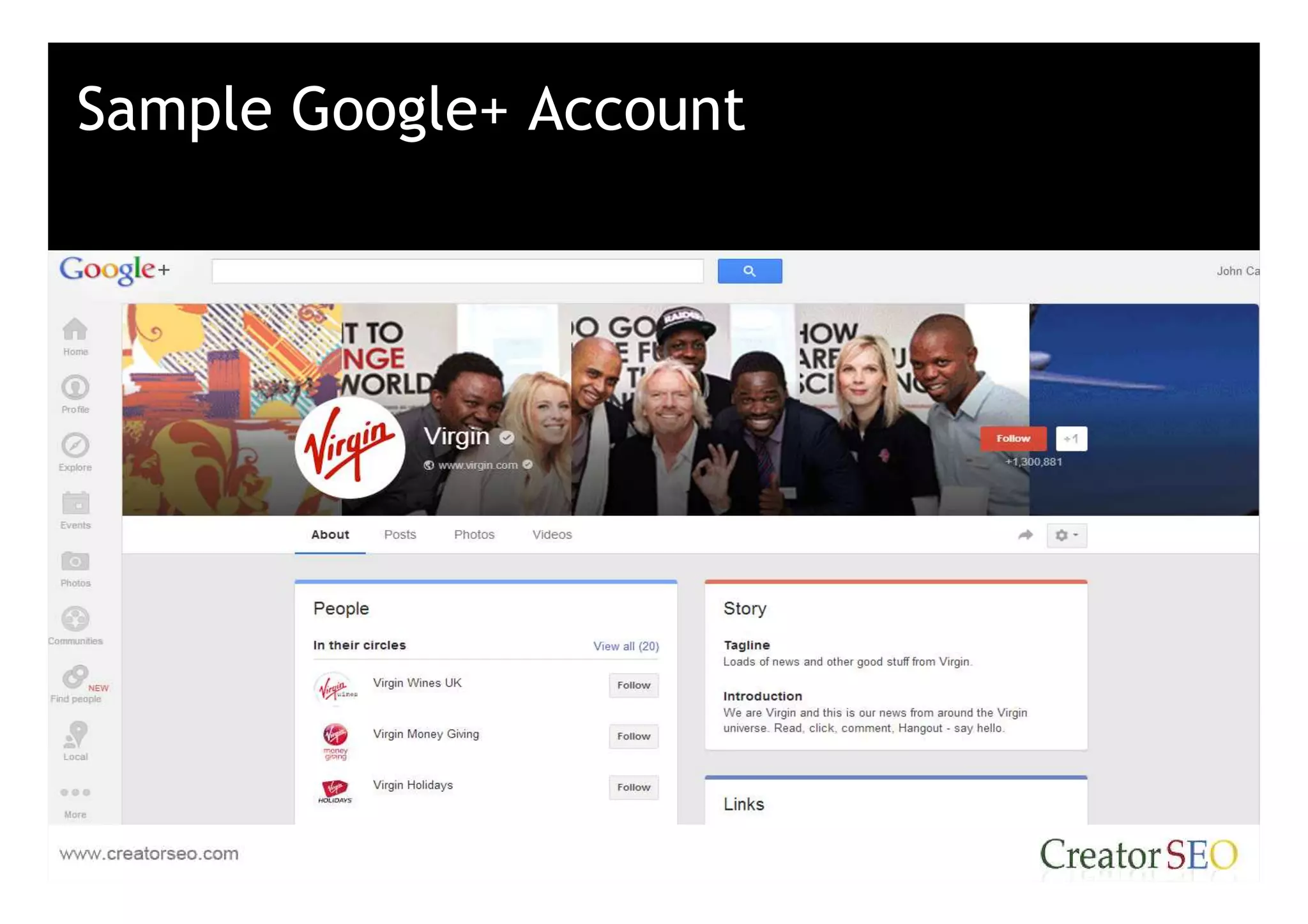This screenshot has height=924, width=1308.
Task: Click the Links card heading
Action: click(744, 804)
